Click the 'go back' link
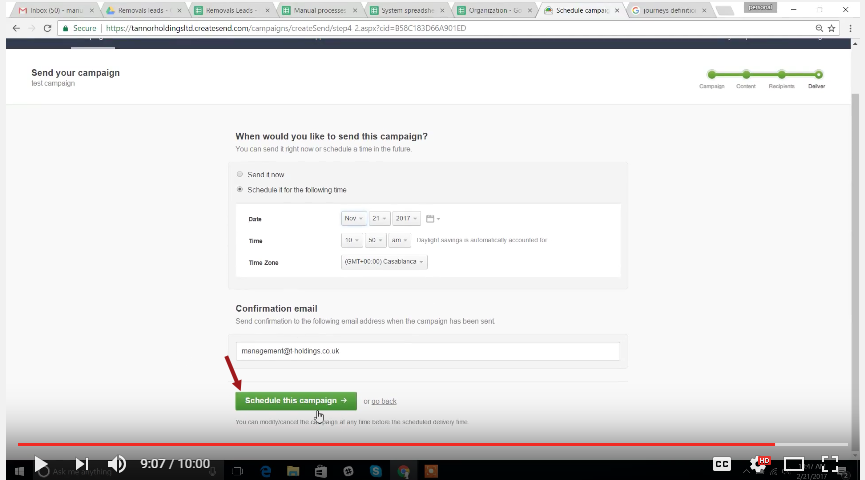865x480 pixels. pos(384,401)
